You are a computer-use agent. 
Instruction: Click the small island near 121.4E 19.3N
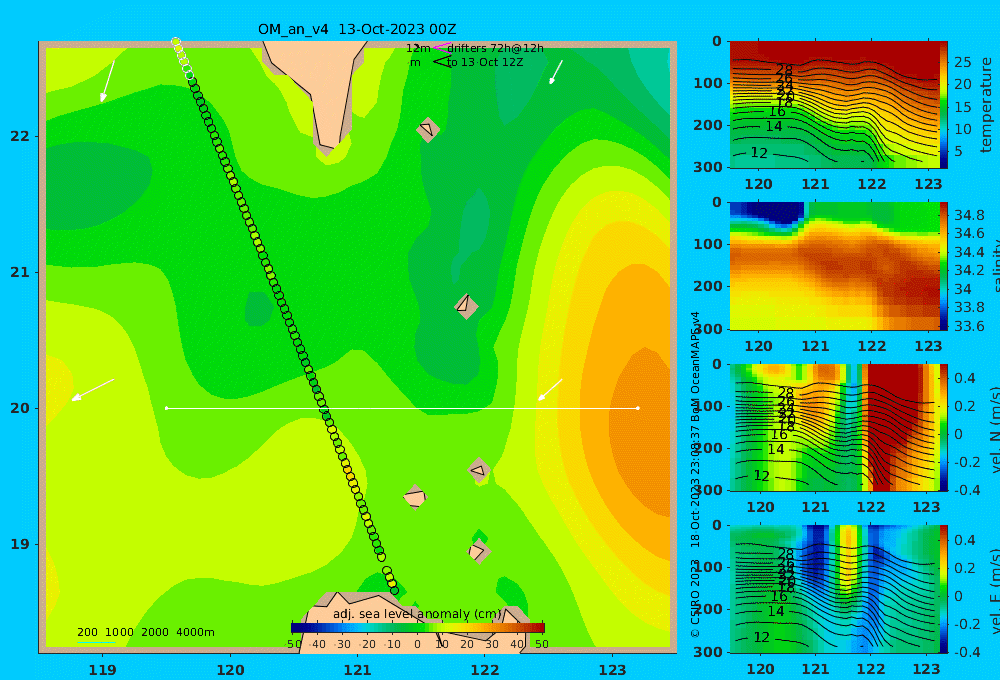pyautogui.click(x=415, y=497)
